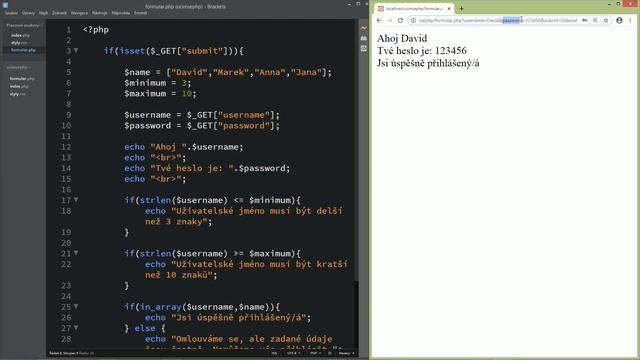640x360 pixels.
Task: Open the Nápověda menu in Brackets
Action: point(121,13)
